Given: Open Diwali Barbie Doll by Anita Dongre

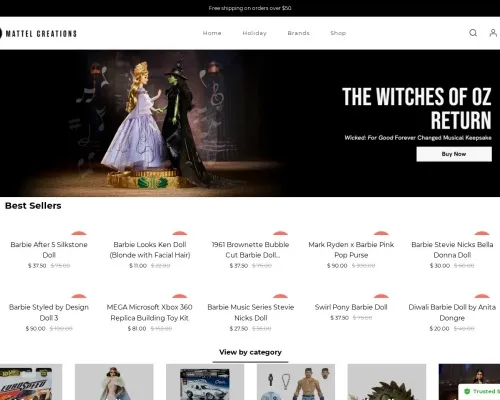Looking at the screenshot, I should coord(452,312).
